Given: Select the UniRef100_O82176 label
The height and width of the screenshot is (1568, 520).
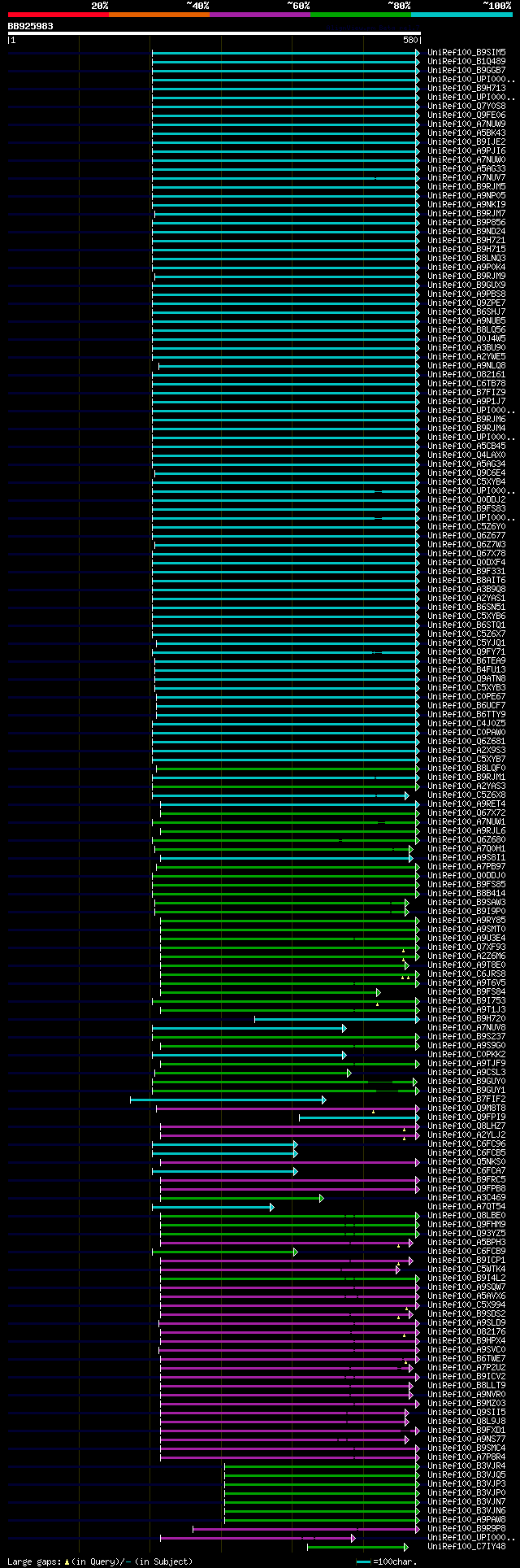Looking at the screenshot, I should [x=466, y=1331].
